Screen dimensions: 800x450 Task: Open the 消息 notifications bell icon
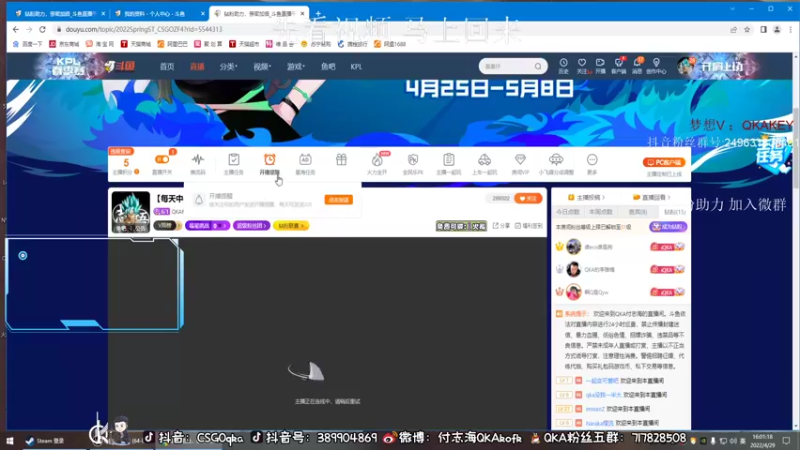coord(637,63)
